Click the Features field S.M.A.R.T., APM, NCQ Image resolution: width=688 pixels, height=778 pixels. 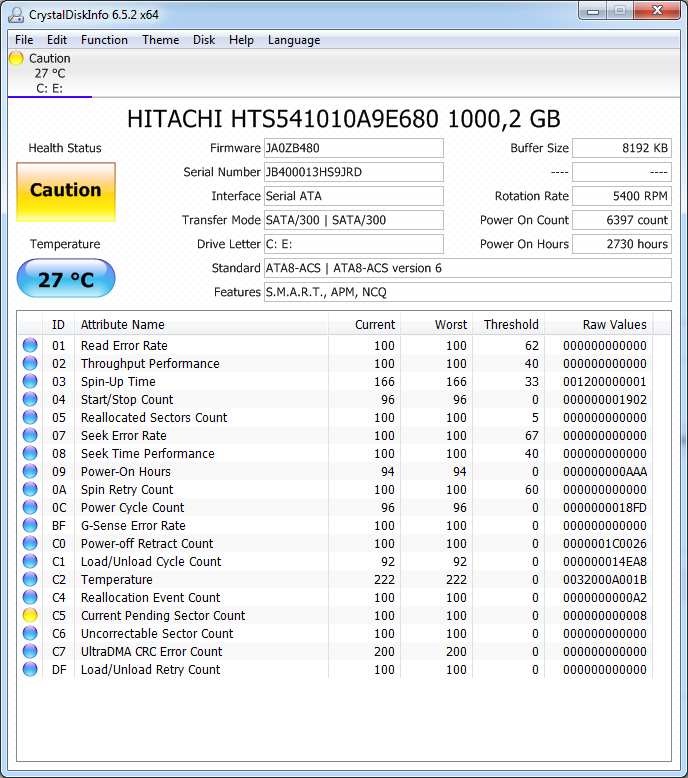pyautogui.click(x=468, y=292)
